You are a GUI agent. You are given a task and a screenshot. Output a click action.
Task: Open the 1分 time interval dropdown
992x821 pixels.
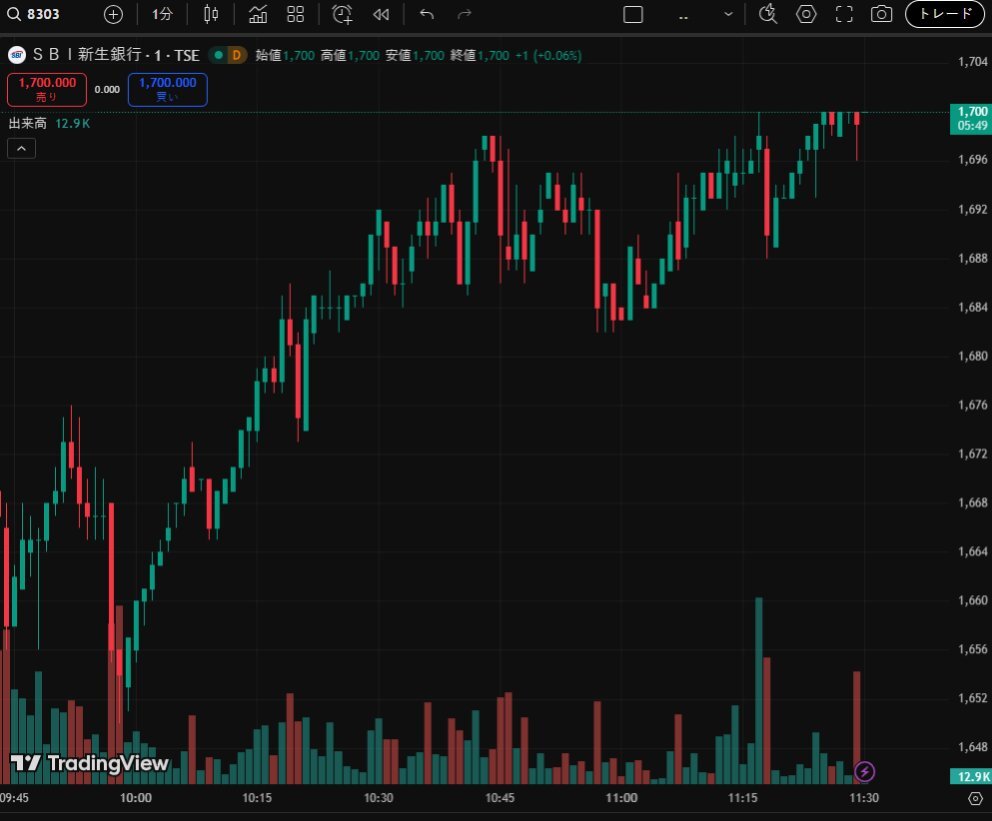[162, 14]
